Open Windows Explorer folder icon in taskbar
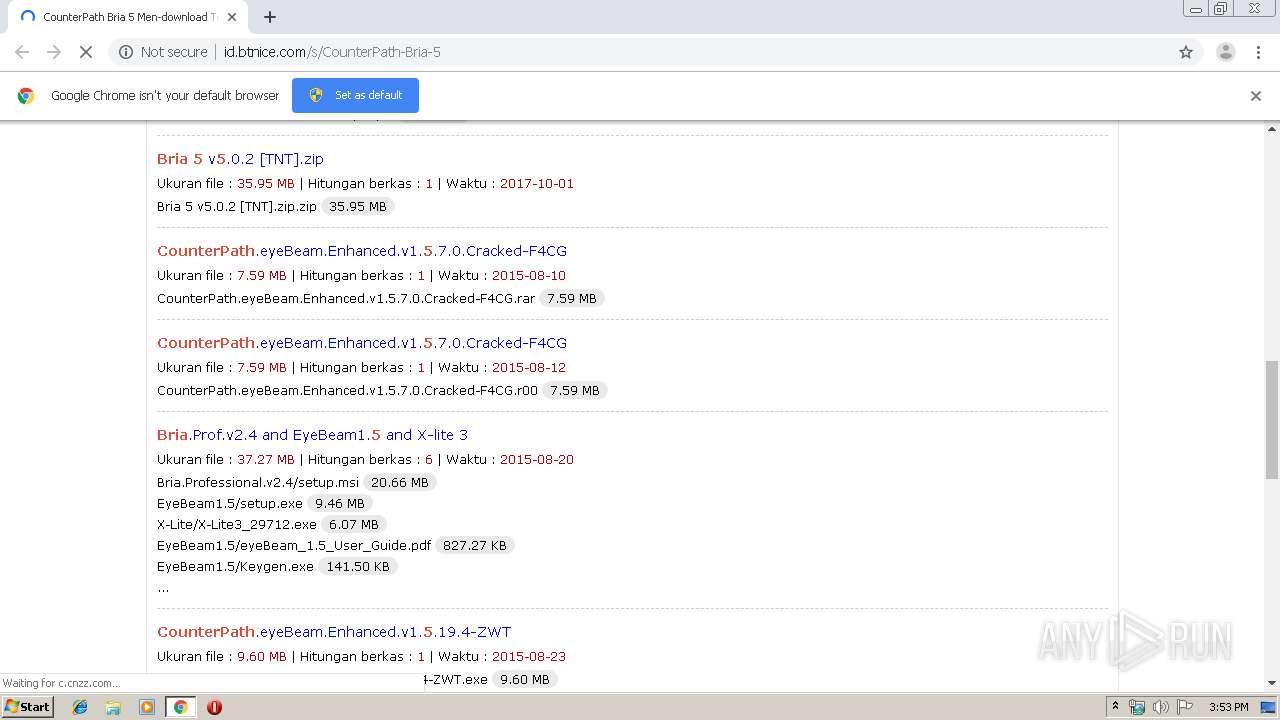This screenshot has width=1280, height=720. (x=113, y=707)
